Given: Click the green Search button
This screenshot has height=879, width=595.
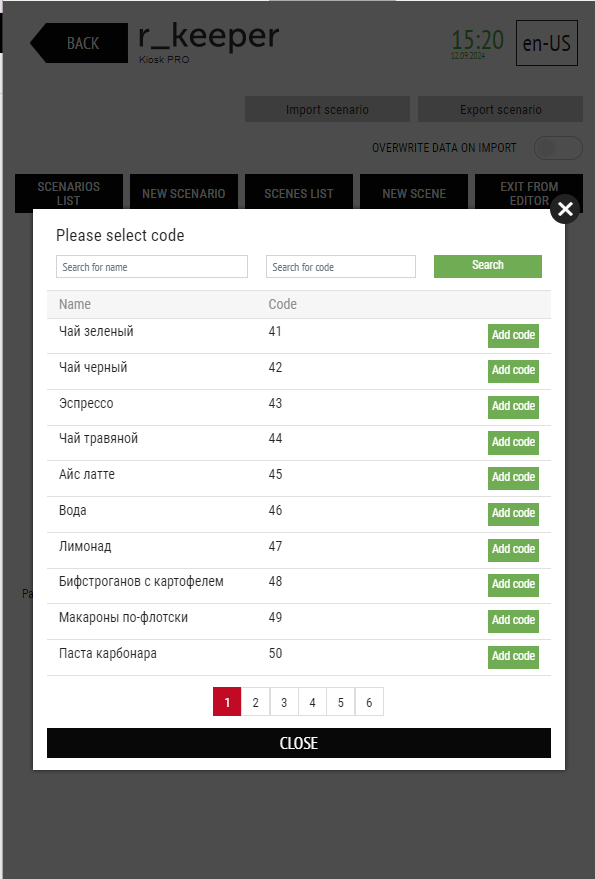Looking at the screenshot, I should pyautogui.click(x=488, y=266).
